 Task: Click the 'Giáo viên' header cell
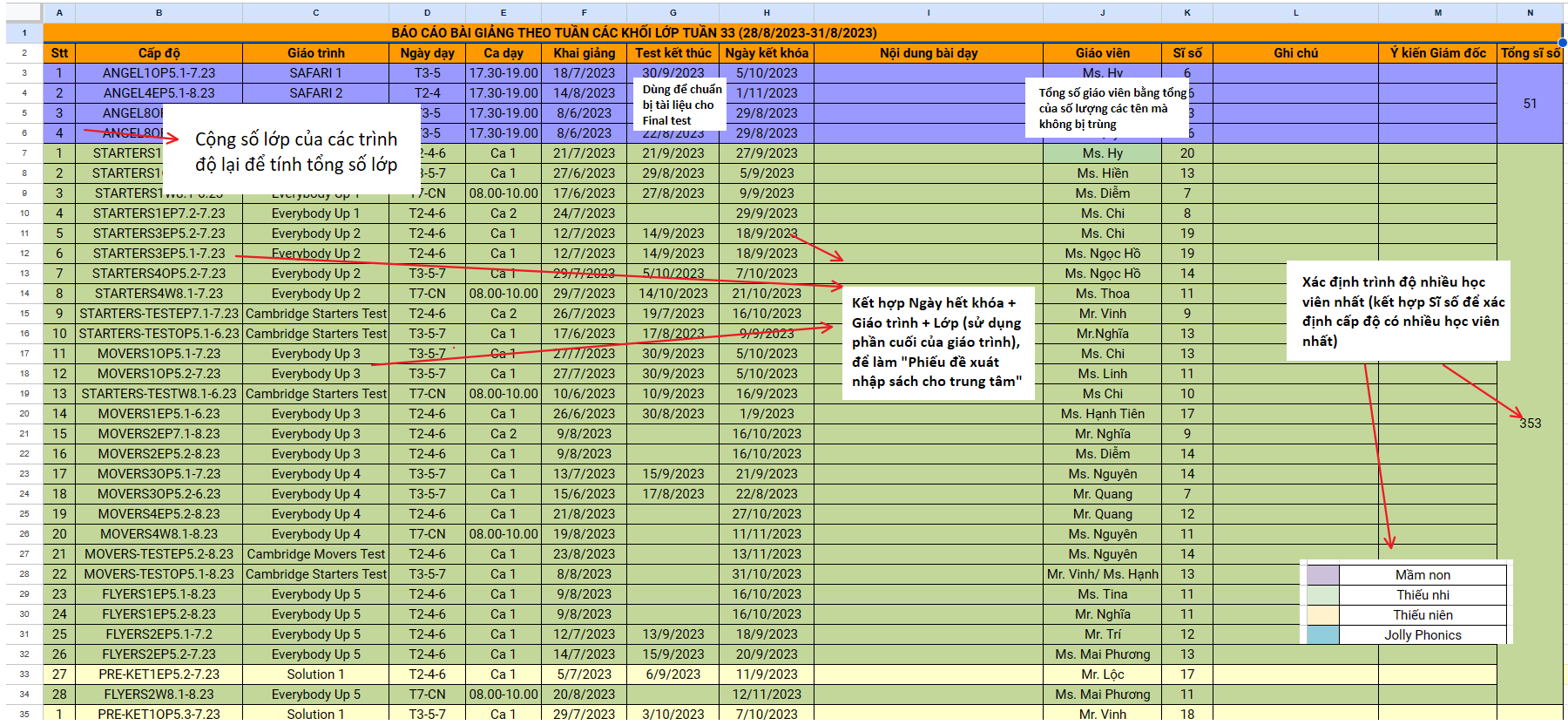[1102, 53]
